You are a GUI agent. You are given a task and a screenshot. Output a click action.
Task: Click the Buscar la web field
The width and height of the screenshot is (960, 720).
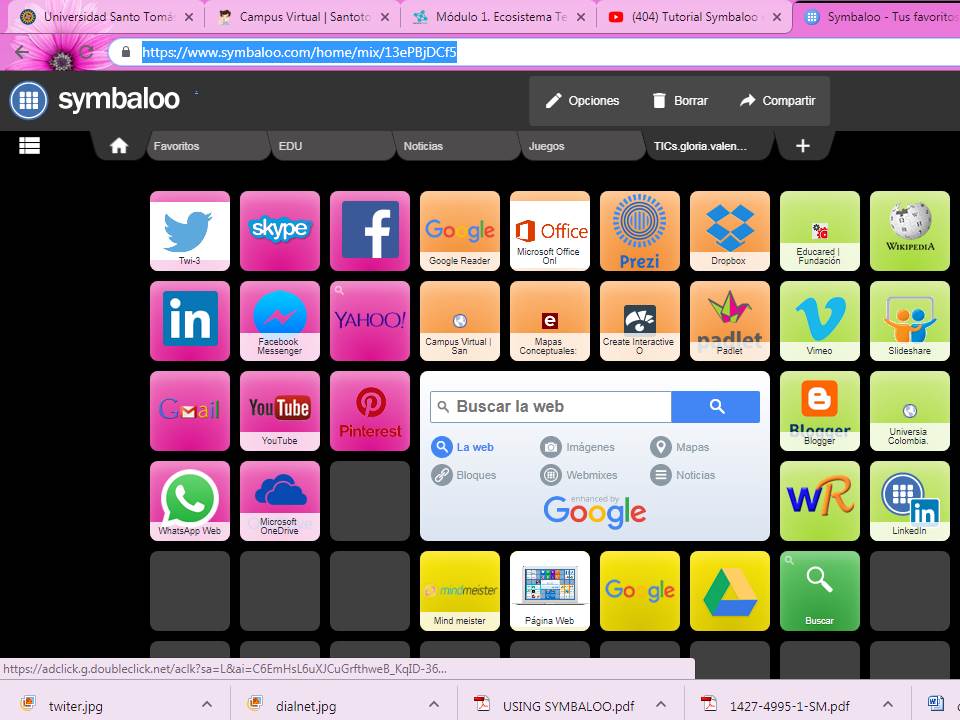click(x=551, y=407)
